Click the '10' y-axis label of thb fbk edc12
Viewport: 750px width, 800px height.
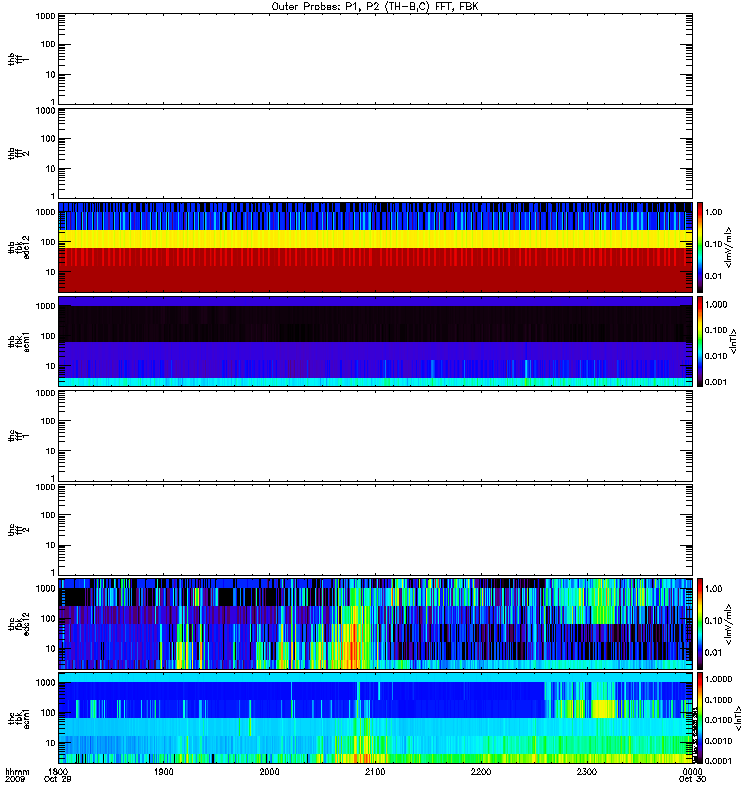(51, 272)
